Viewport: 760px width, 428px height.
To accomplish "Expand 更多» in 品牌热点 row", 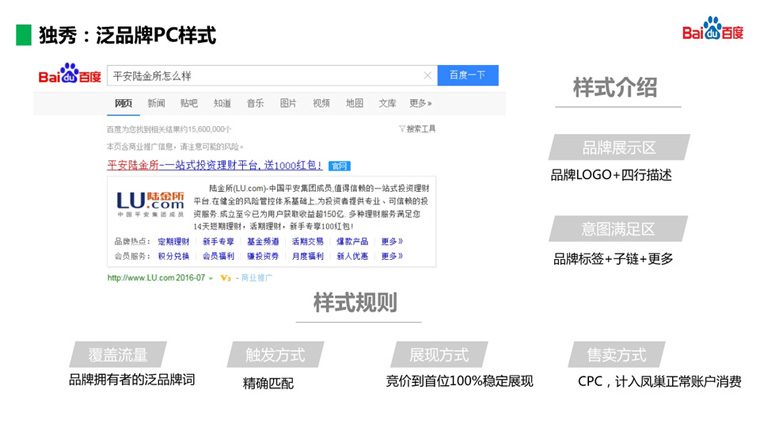I will click(392, 241).
